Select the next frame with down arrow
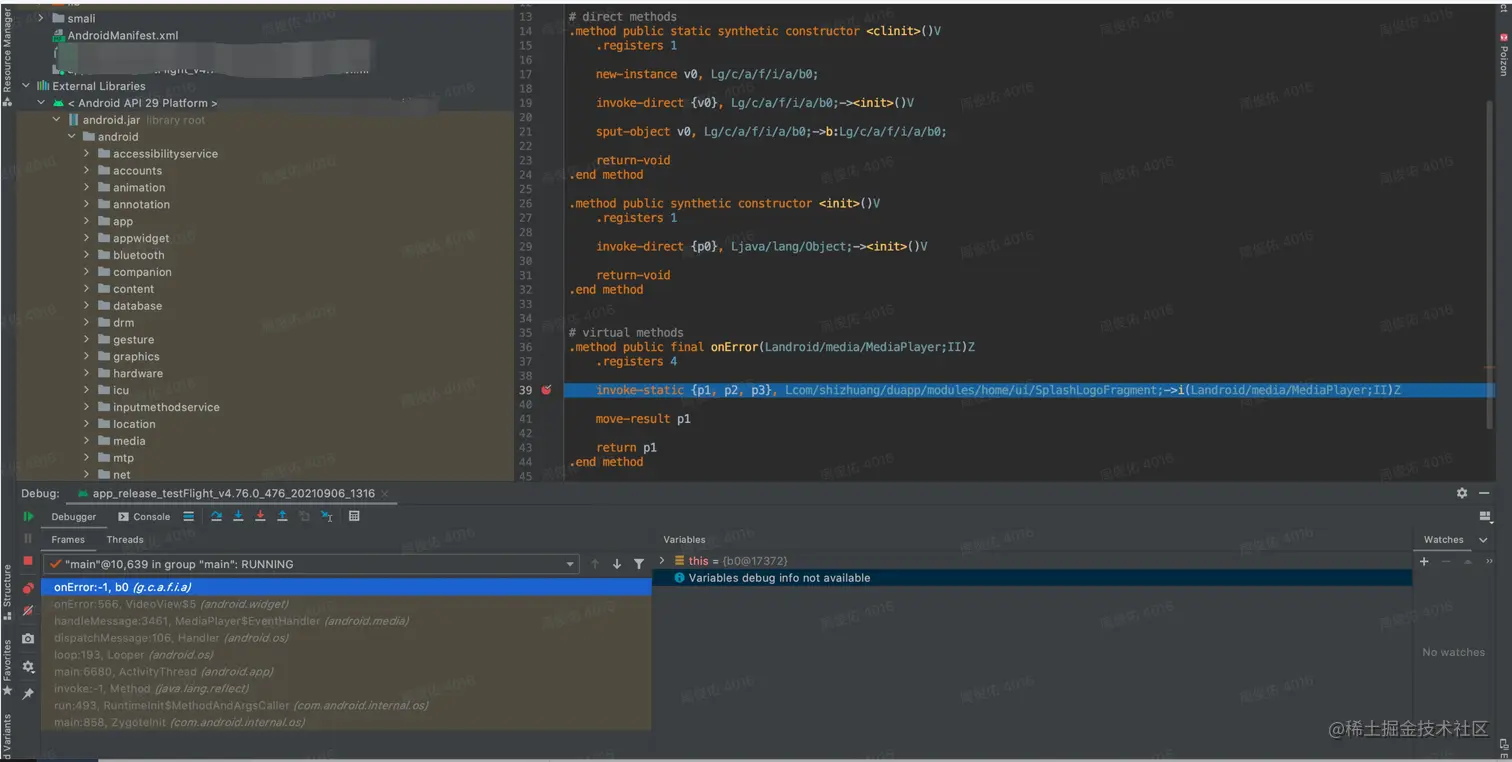The width and height of the screenshot is (1512, 762). click(x=617, y=564)
